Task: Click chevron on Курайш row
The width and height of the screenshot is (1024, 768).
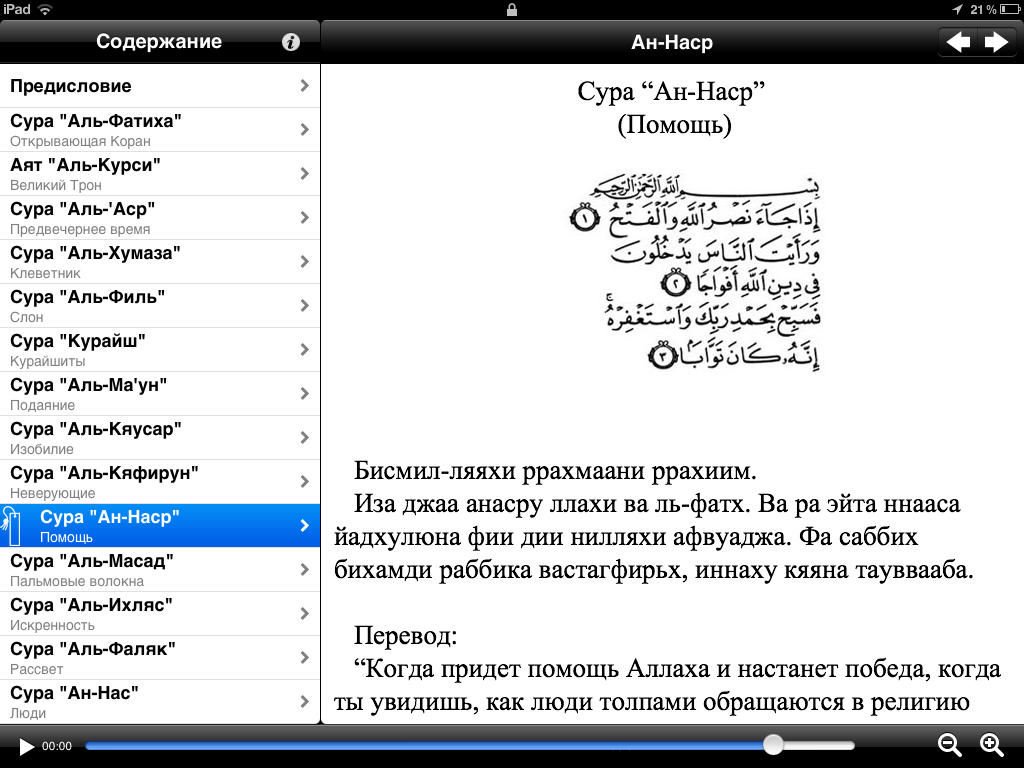Action: [304, 350]
